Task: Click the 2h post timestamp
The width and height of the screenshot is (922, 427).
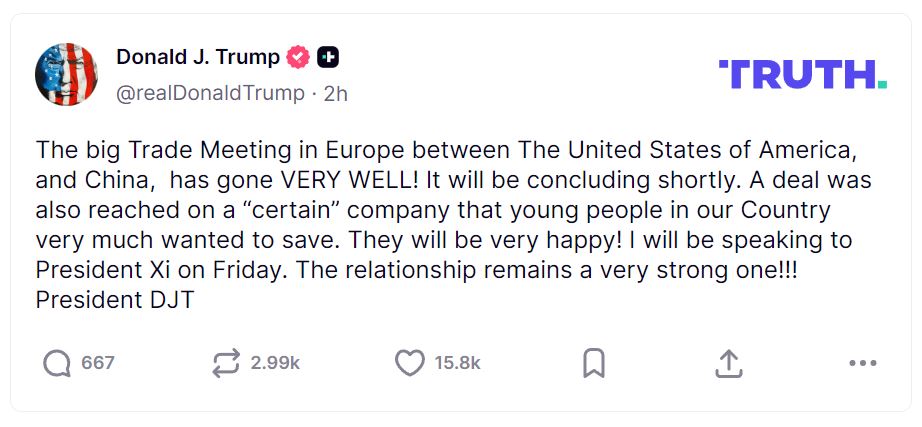Action: [x=336, y=93]
